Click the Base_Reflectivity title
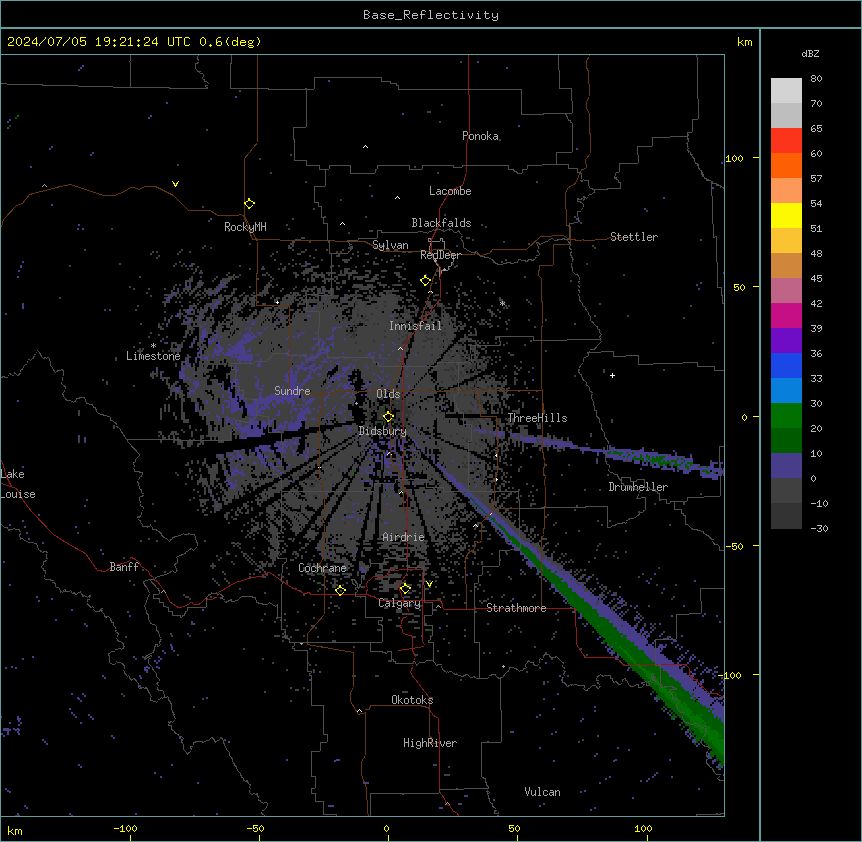This screenshot has width=862, height=842. (431, 15)
